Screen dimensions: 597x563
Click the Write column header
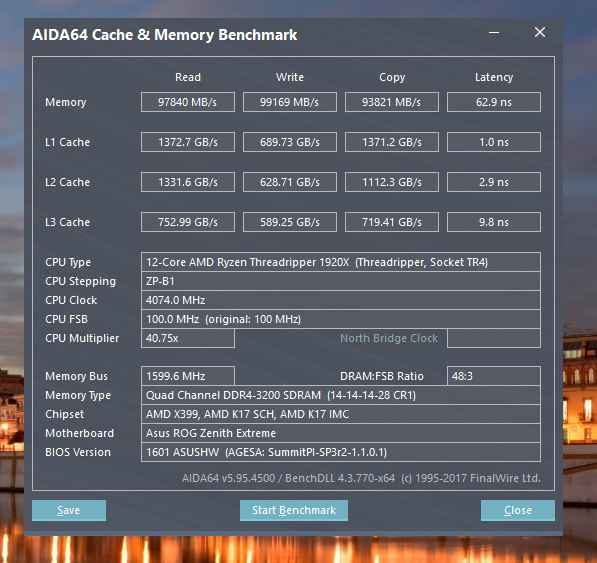pyautogui.click(x=290, y=77)
